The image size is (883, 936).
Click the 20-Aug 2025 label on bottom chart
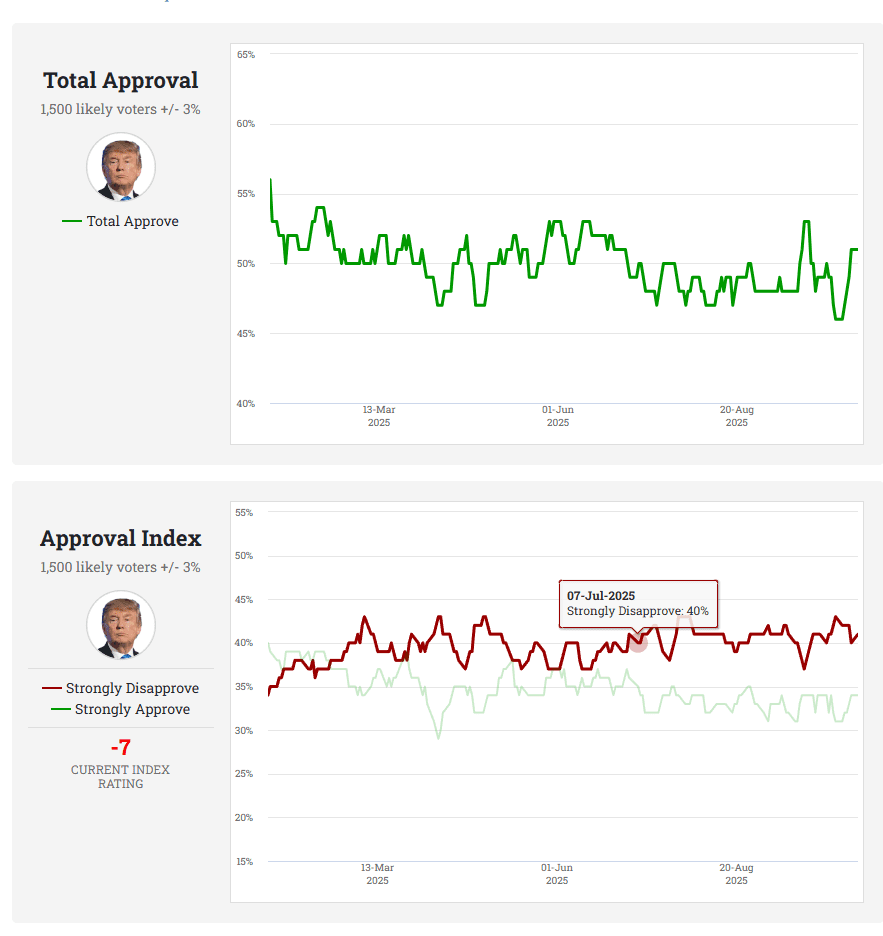(737, 874)
